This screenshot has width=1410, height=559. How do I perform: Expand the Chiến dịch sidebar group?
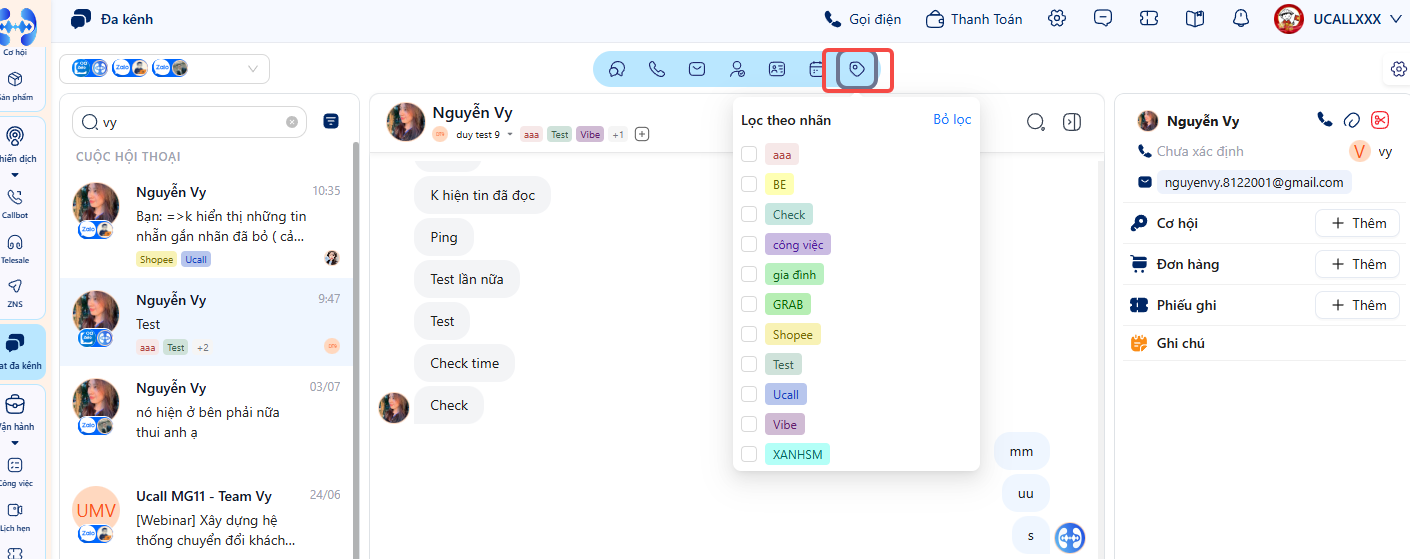15,174
